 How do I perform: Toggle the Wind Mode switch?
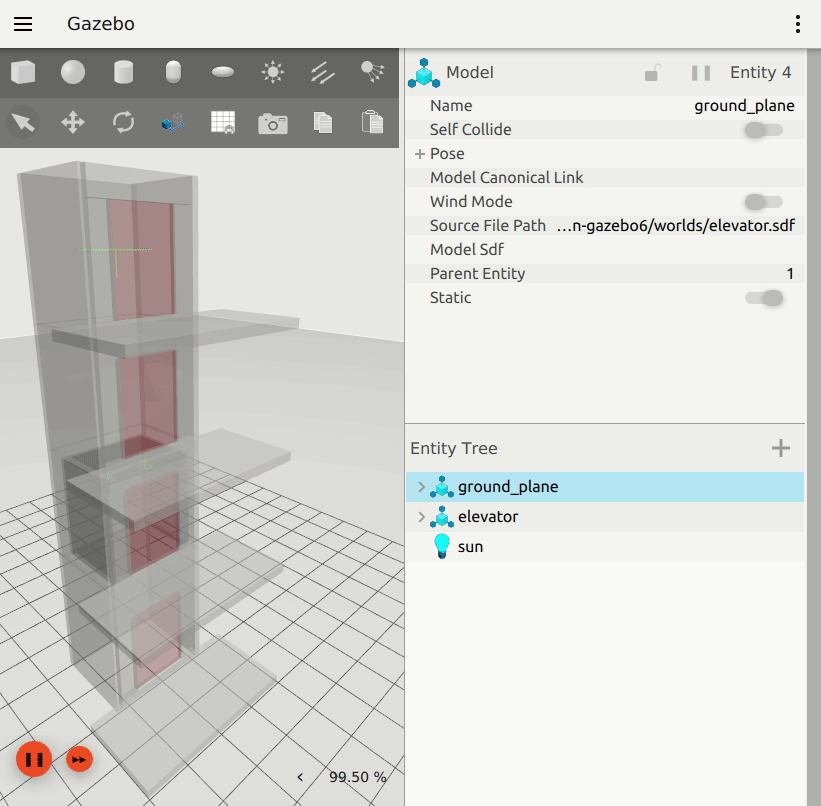pos(764,202)
